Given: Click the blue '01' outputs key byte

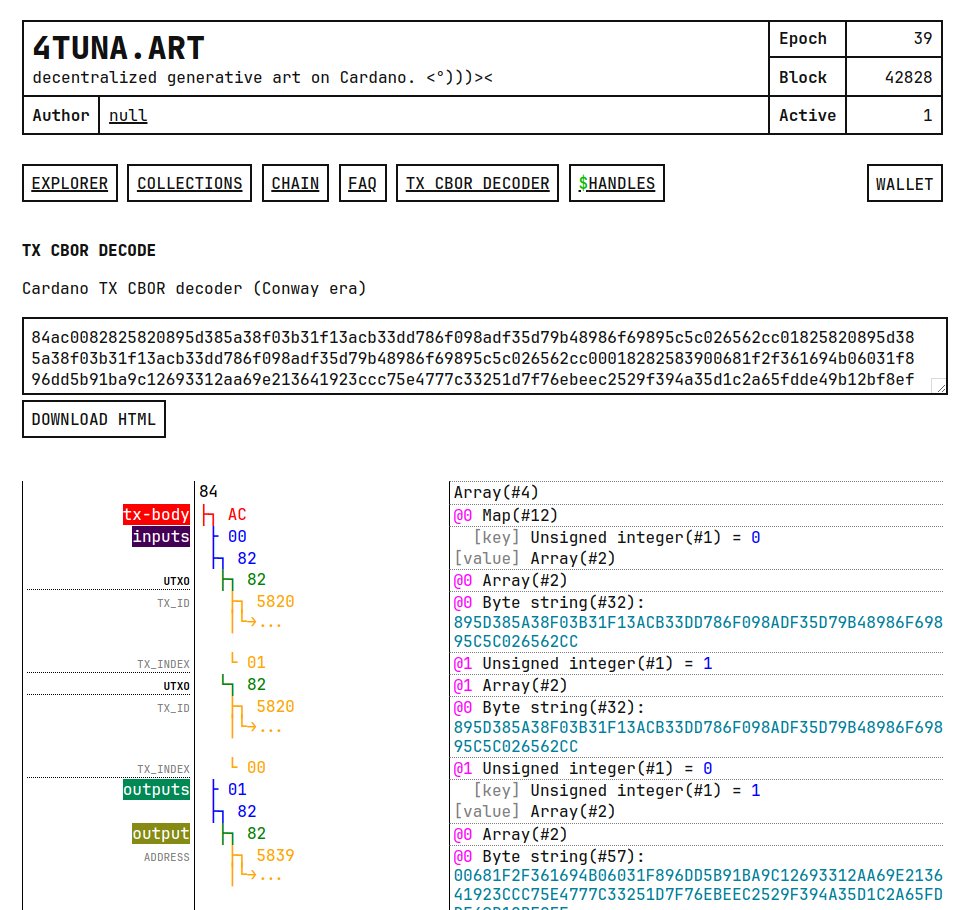Looking at the screenshot, I should pyautogui.click(x=237, y=790).
